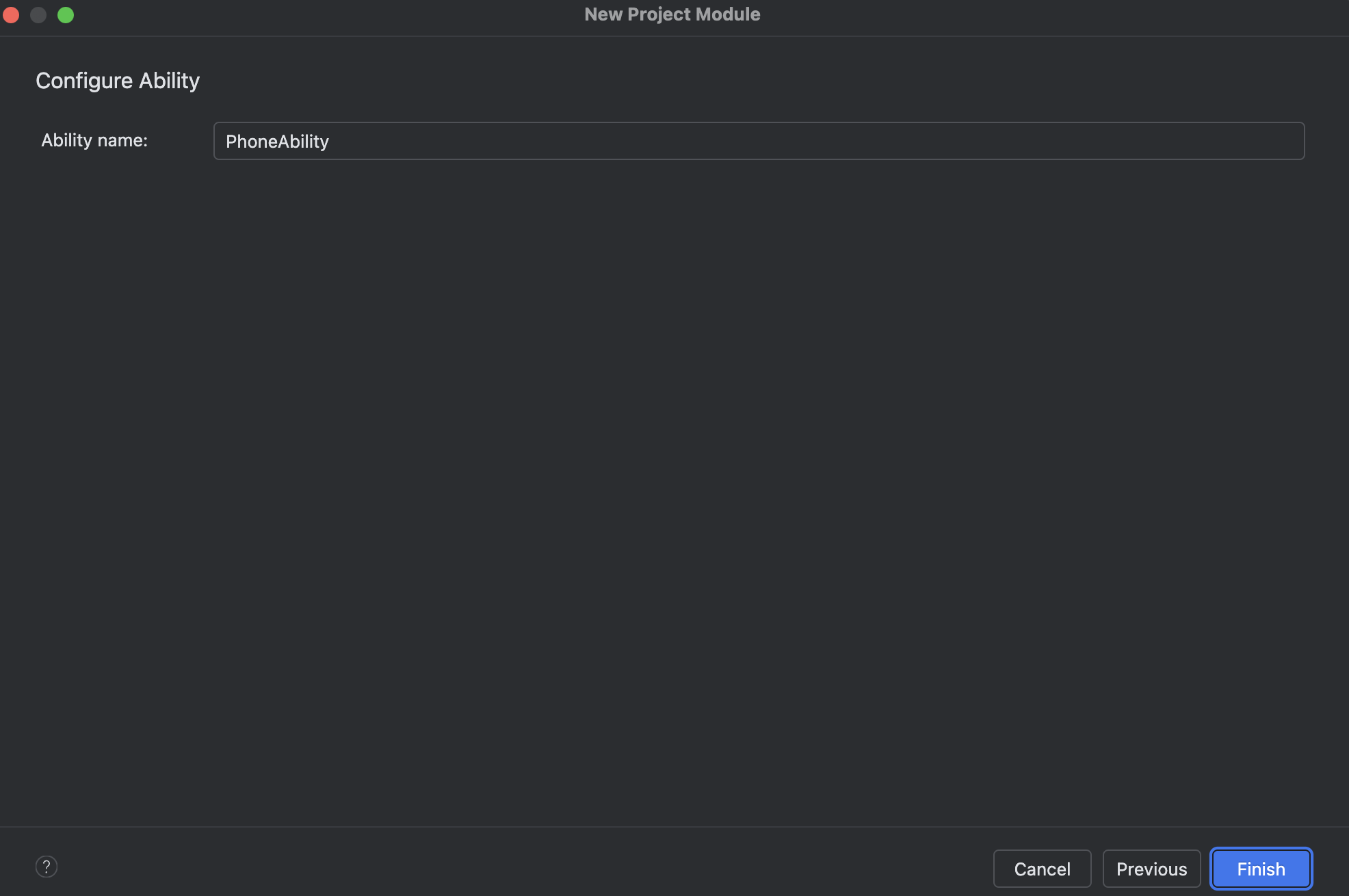This screenshot has width=1349, height=896.
Task: Click the 'New Project Module' window title
Action: [672, 14]
